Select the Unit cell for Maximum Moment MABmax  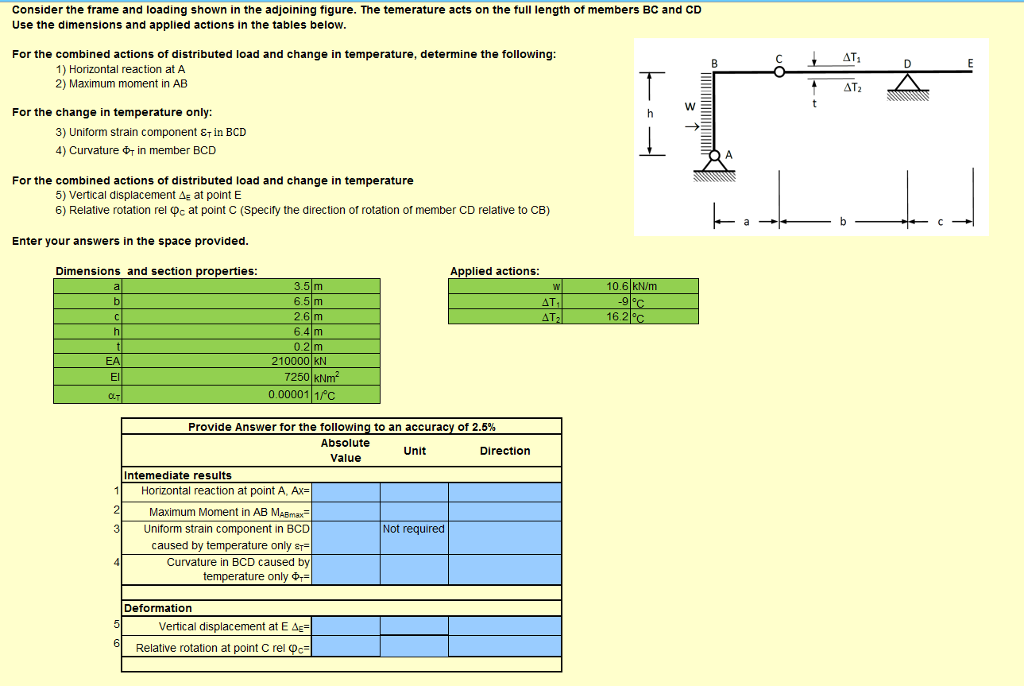[x=414, y=510]
